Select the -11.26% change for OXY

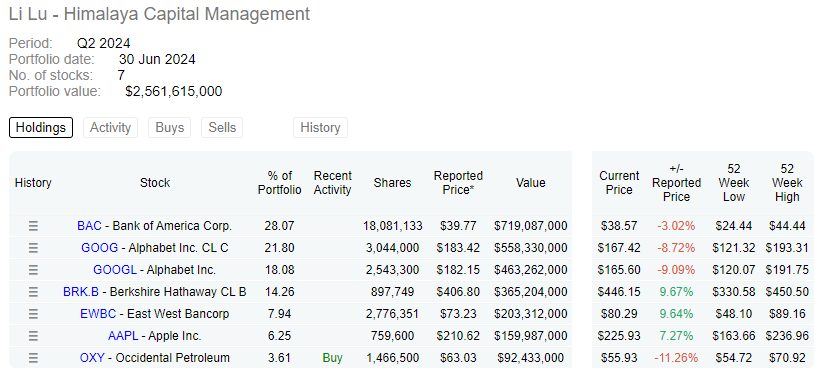[x=676, y=358]
